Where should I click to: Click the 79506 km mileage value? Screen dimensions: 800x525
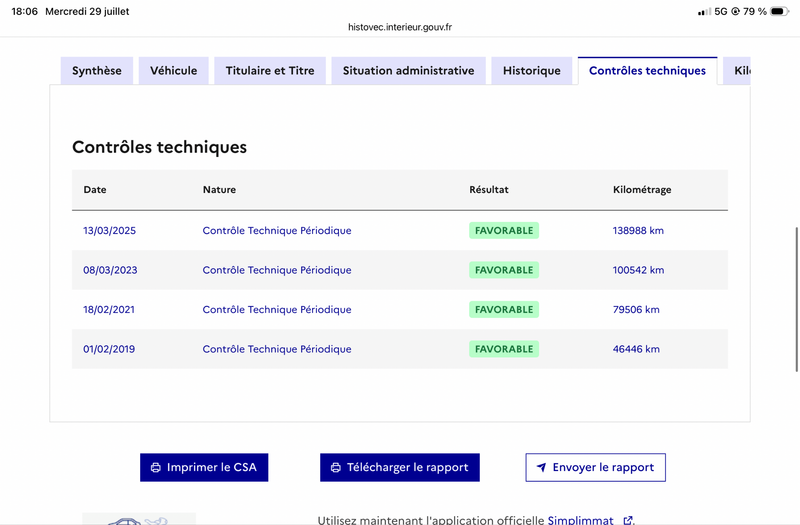point(636,310)
